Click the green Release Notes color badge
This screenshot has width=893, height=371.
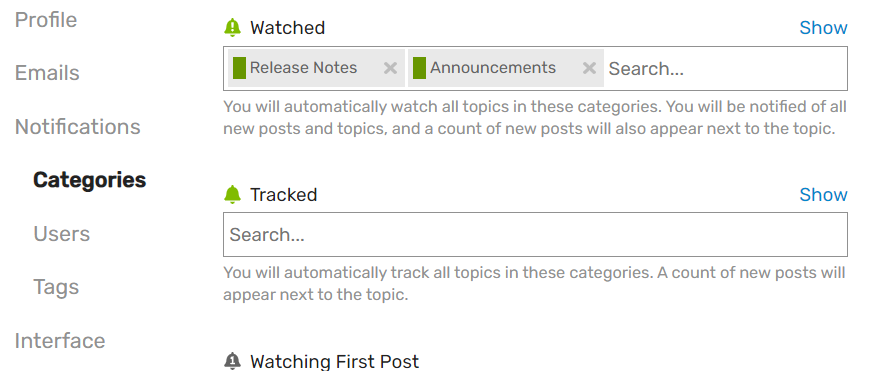239,68
